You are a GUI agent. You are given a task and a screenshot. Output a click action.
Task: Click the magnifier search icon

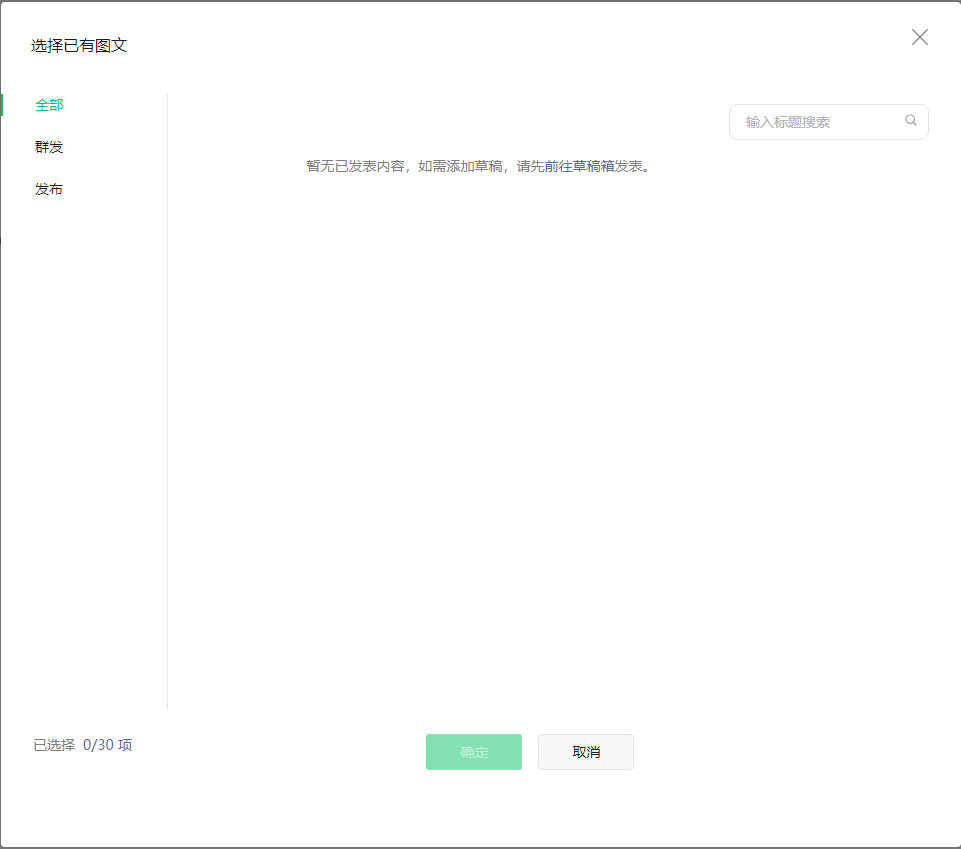point(911,120)
